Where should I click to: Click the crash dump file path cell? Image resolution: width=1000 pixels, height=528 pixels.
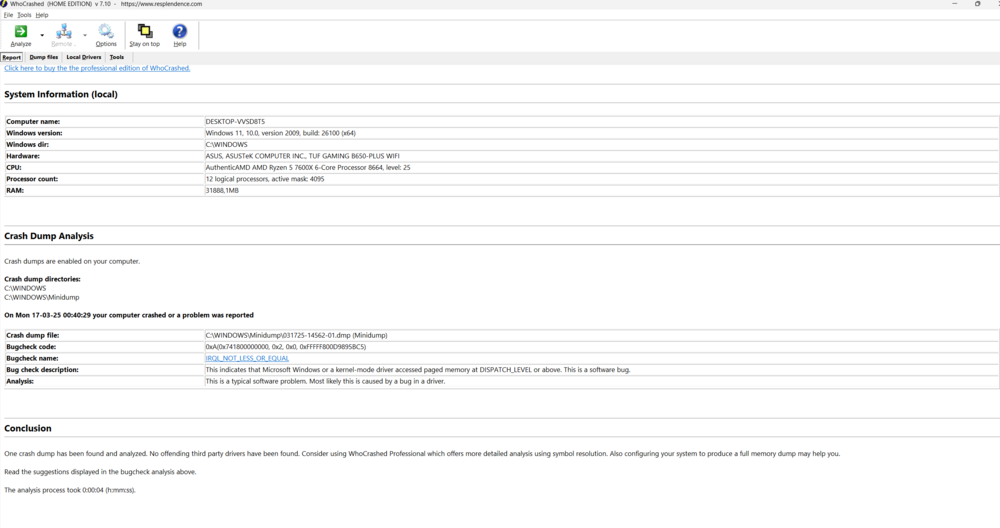[x=296, y=335]
